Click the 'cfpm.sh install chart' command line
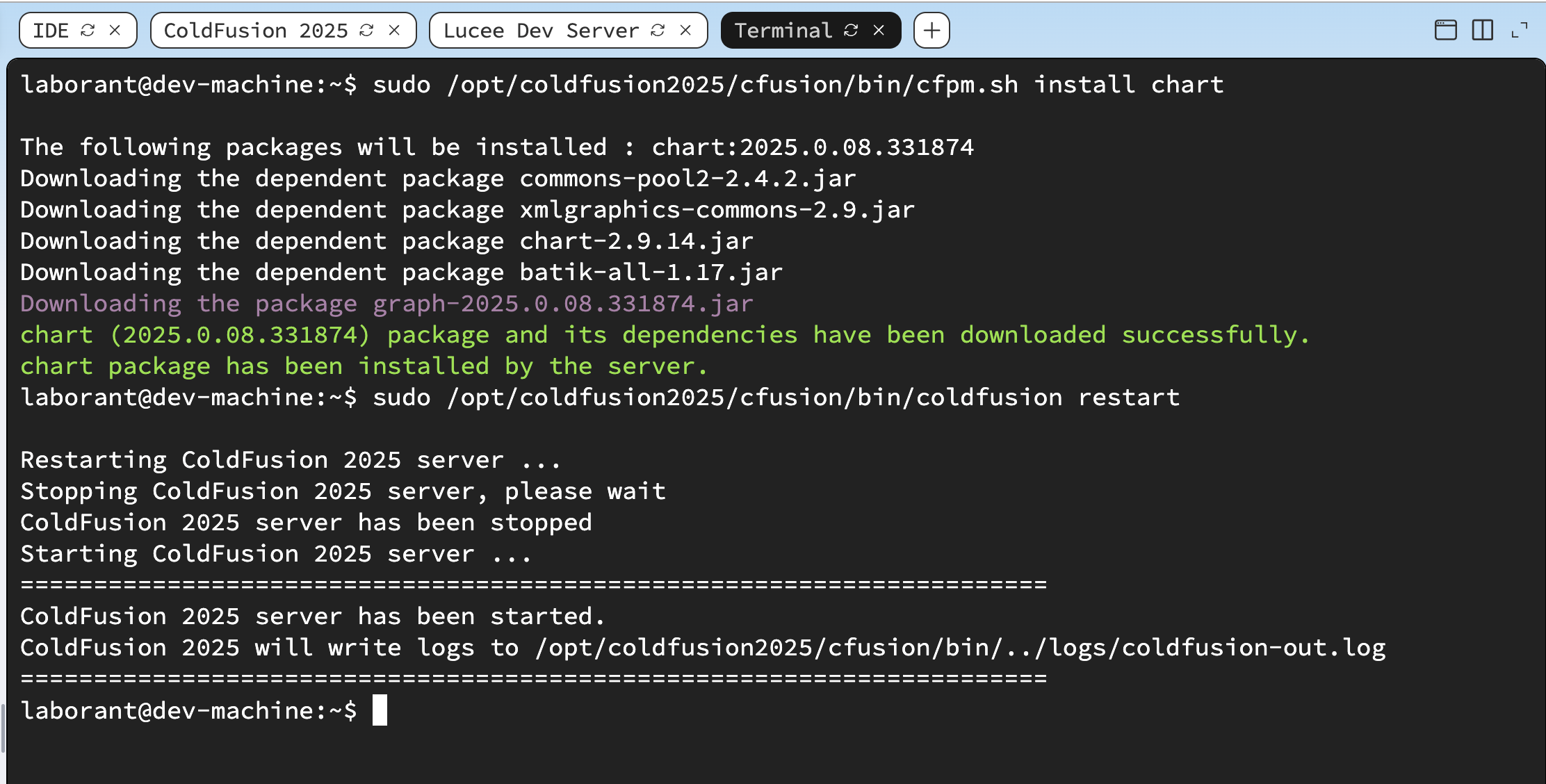 point(622,85)
